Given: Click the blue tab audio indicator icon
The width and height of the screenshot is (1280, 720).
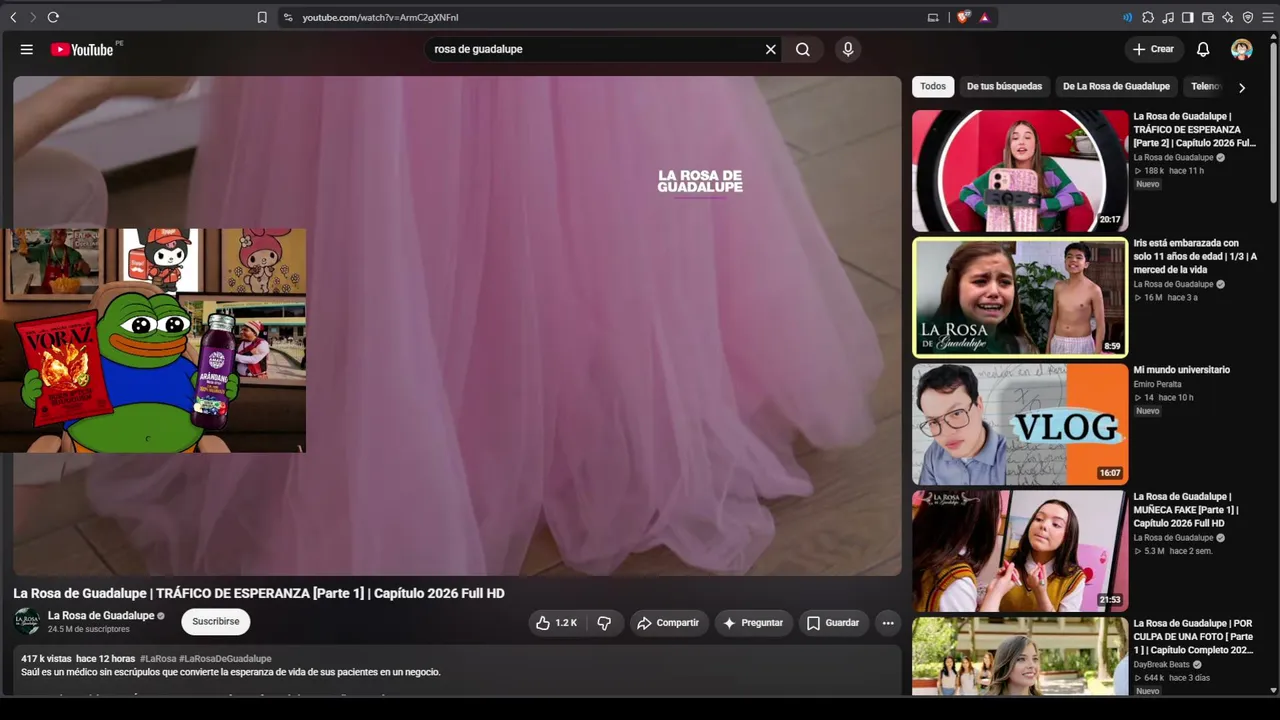Looking at the screenshot, I should click(1128, 17).
